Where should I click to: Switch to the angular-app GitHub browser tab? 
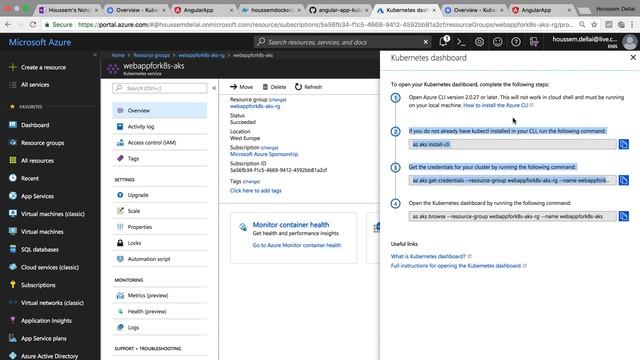(x=338, y=10)
